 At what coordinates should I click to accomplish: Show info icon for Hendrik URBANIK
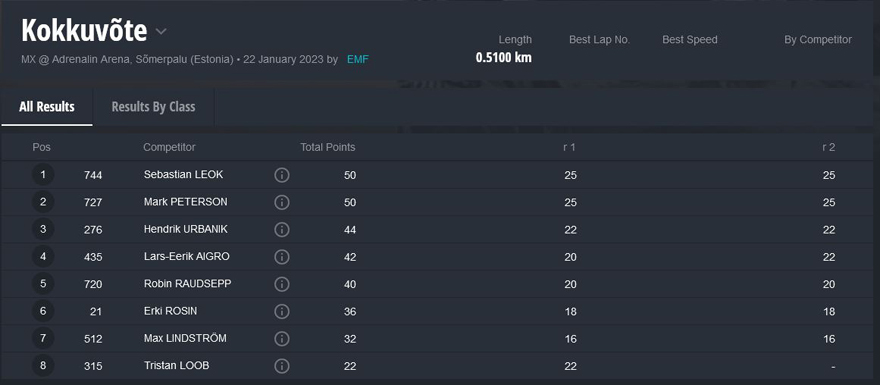282,230
